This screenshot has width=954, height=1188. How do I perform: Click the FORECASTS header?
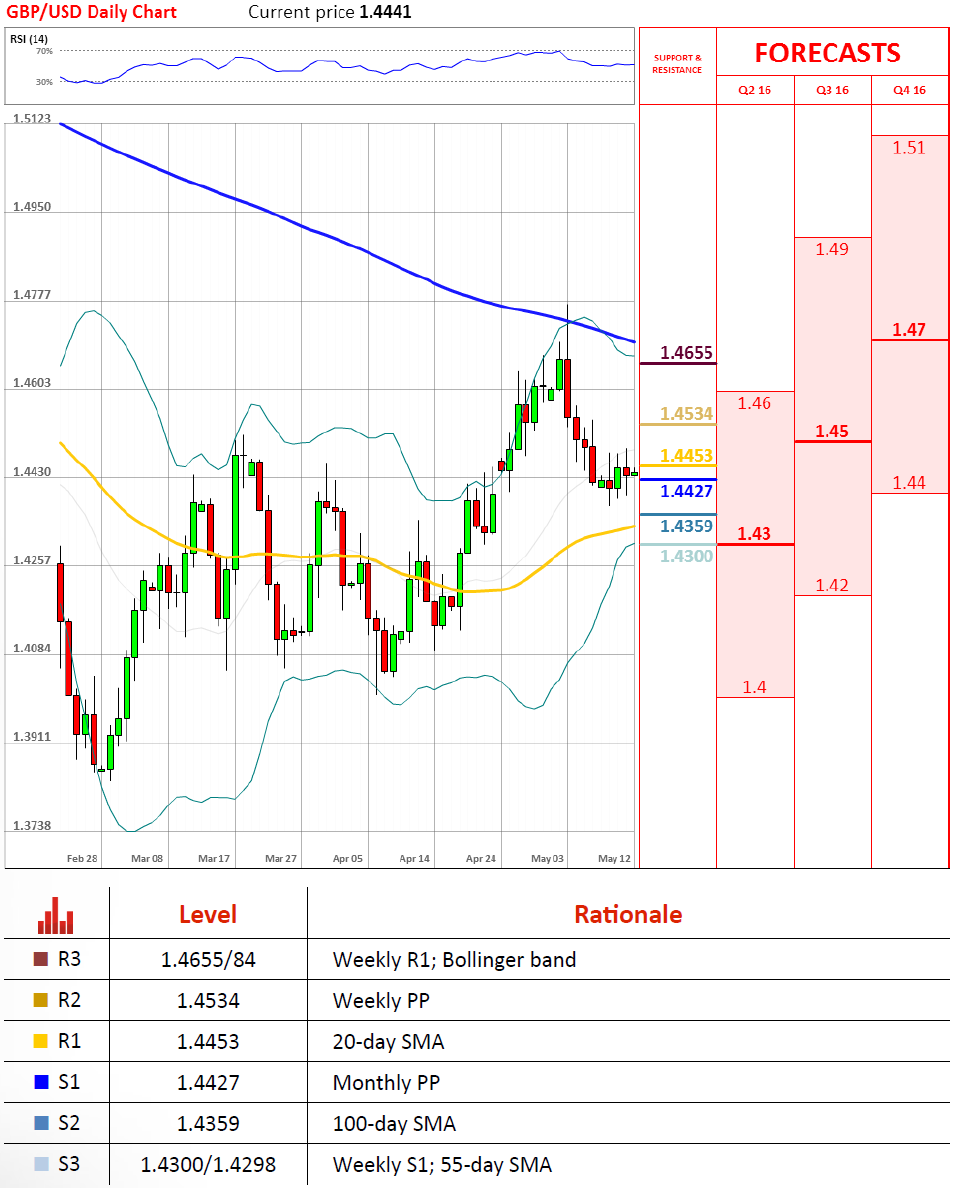click(827, 53)
